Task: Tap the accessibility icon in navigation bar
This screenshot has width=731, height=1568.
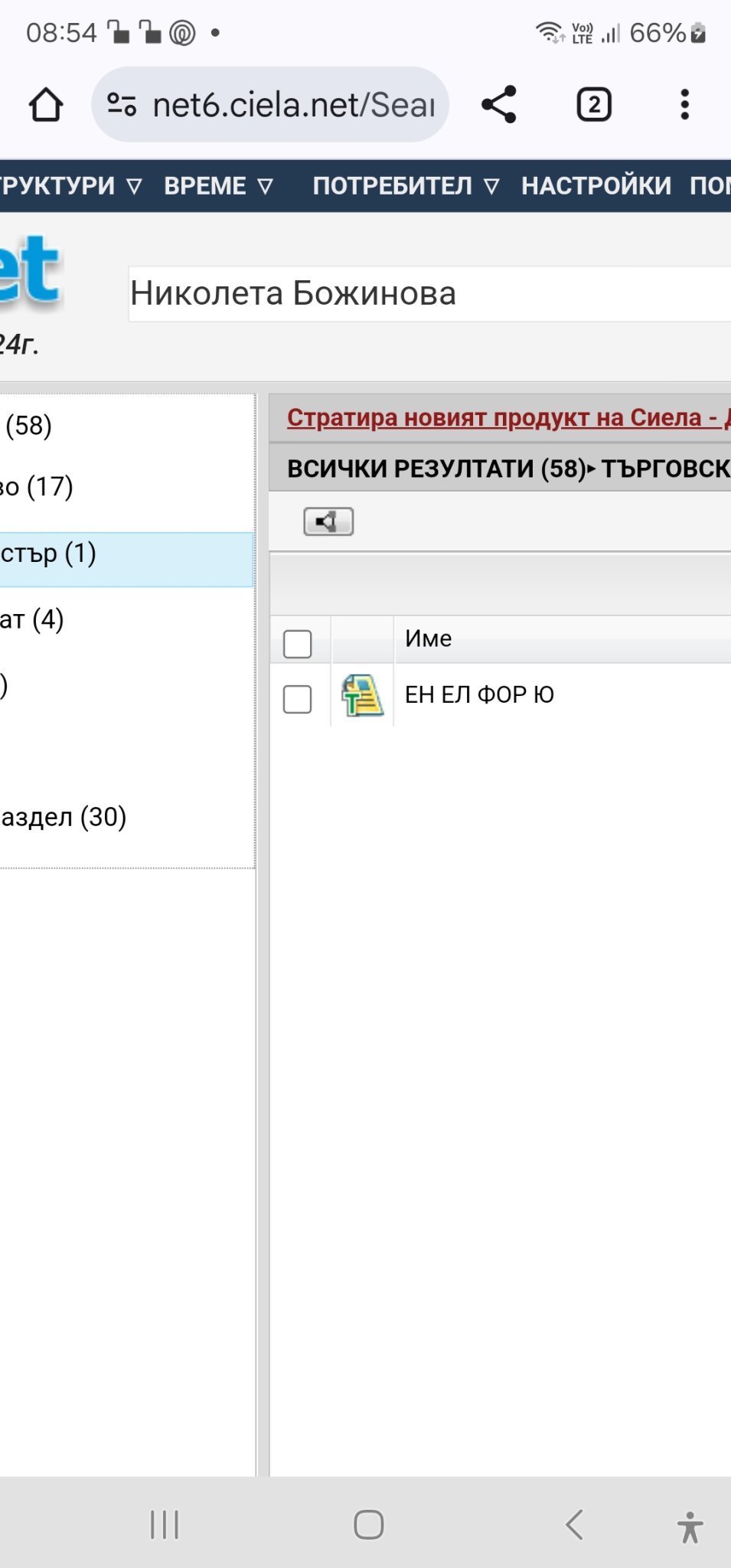Action: point(690,1527)
